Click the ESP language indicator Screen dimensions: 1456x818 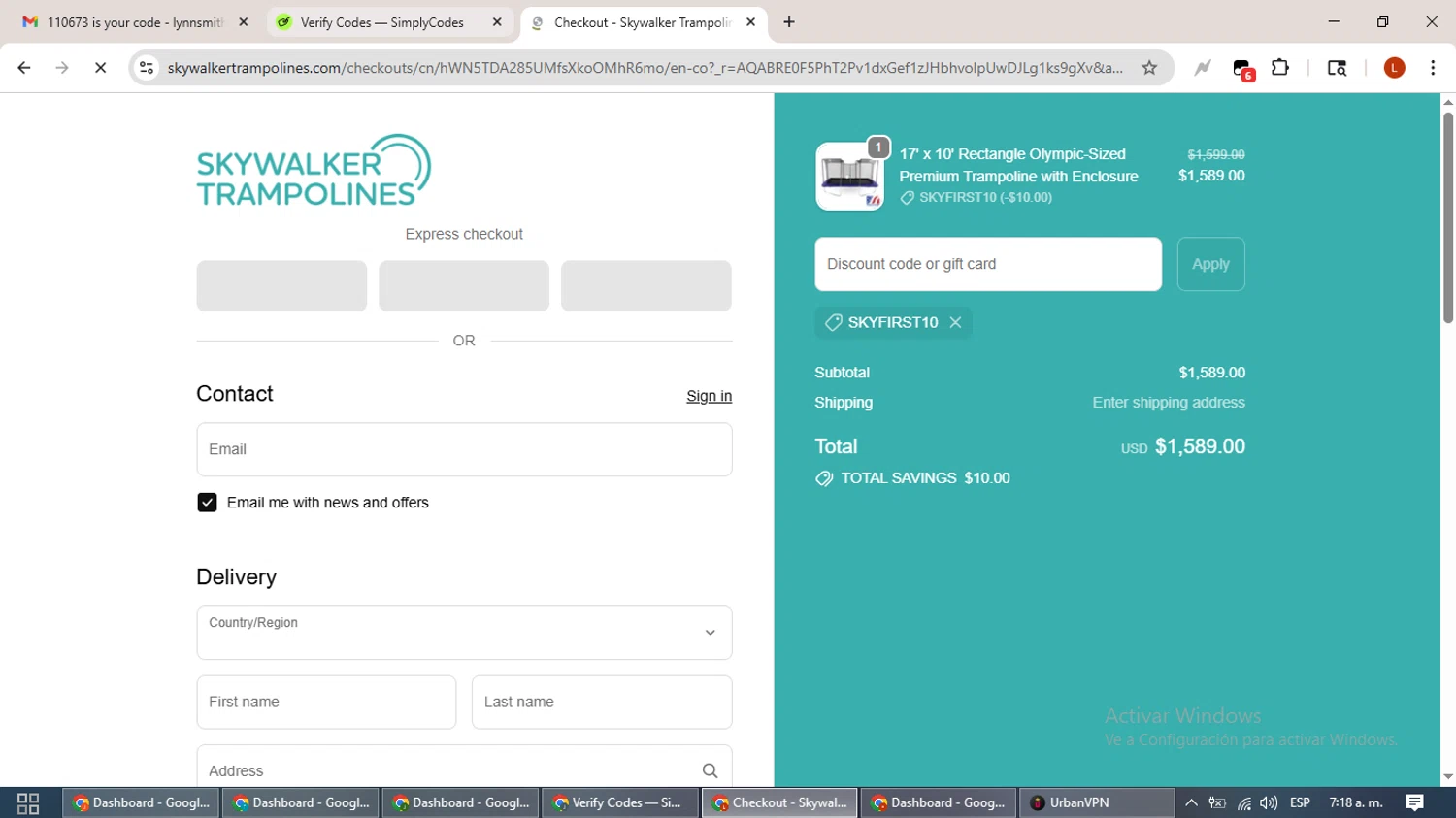(x=1300, y=802)
